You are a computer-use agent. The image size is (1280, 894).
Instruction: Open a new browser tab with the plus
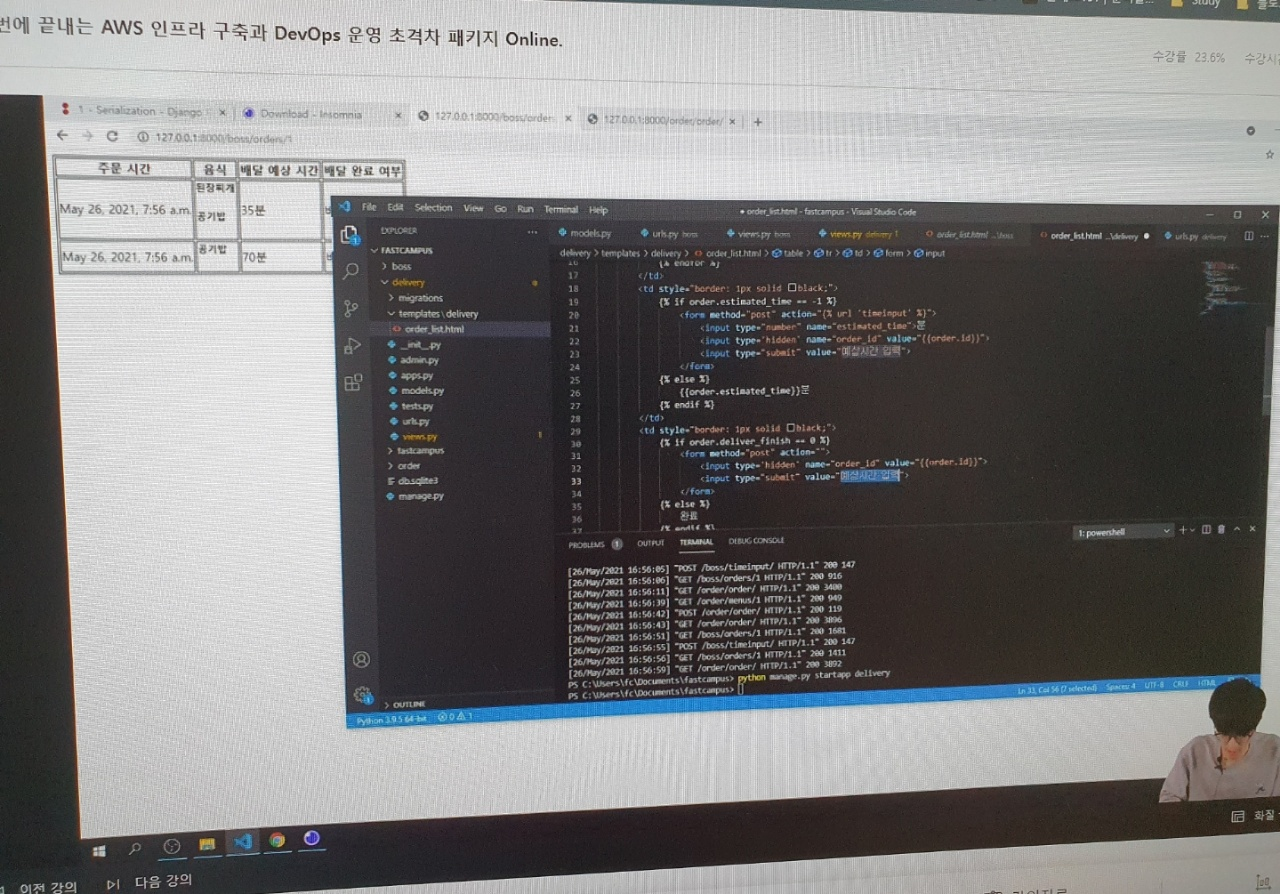tap(757, 121)
